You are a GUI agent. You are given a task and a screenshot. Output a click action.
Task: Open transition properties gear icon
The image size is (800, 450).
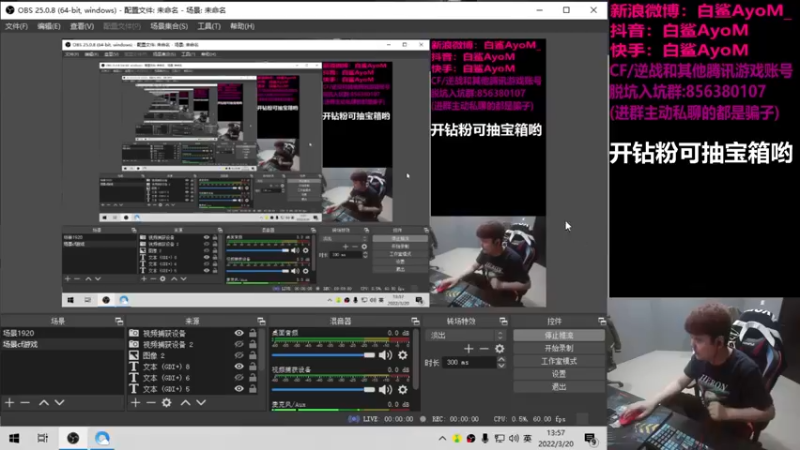[500, 349]
